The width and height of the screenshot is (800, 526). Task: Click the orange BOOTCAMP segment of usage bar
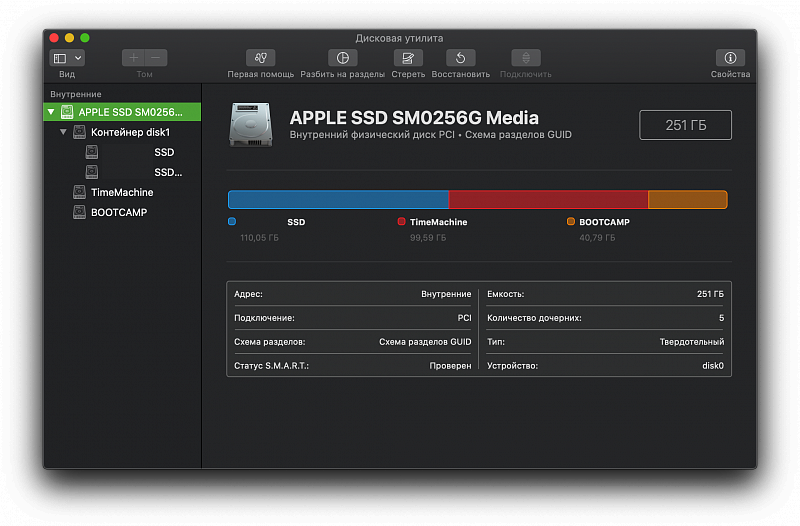pyautogui.click(x=687, y=200)
